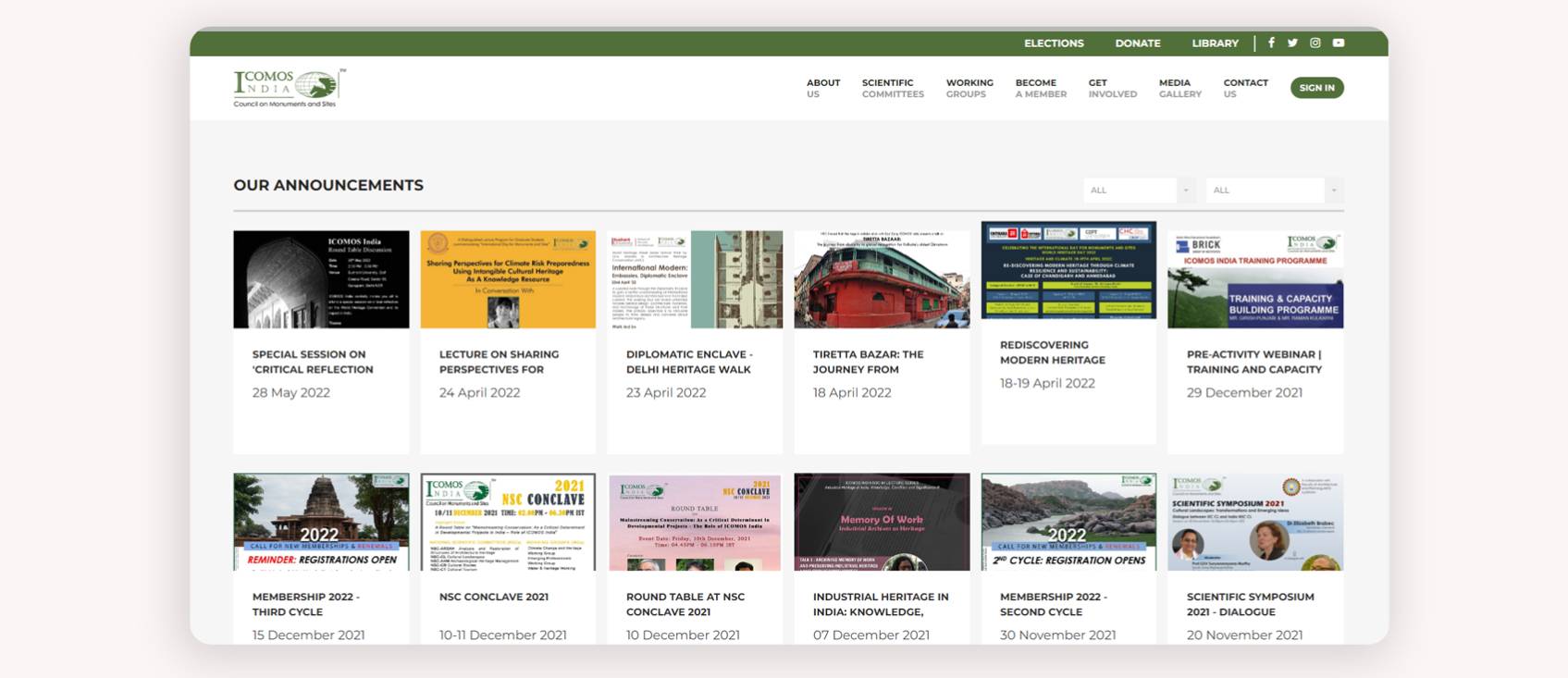The height and width of the screenshot is (678, 1568).
Task: Open the Instagram icon link
Action: click(1315, 43)
